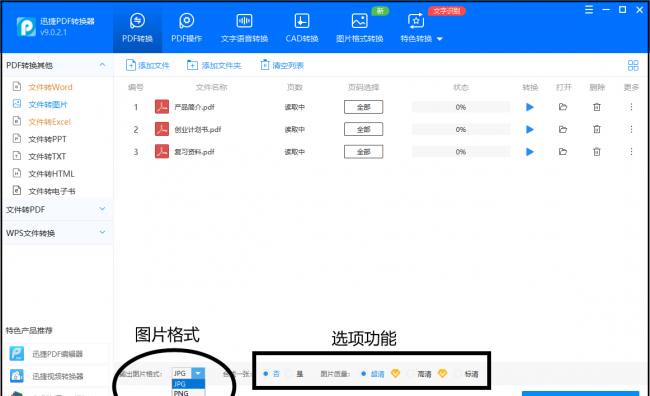Toggle the grid view icon

point(633,65)
